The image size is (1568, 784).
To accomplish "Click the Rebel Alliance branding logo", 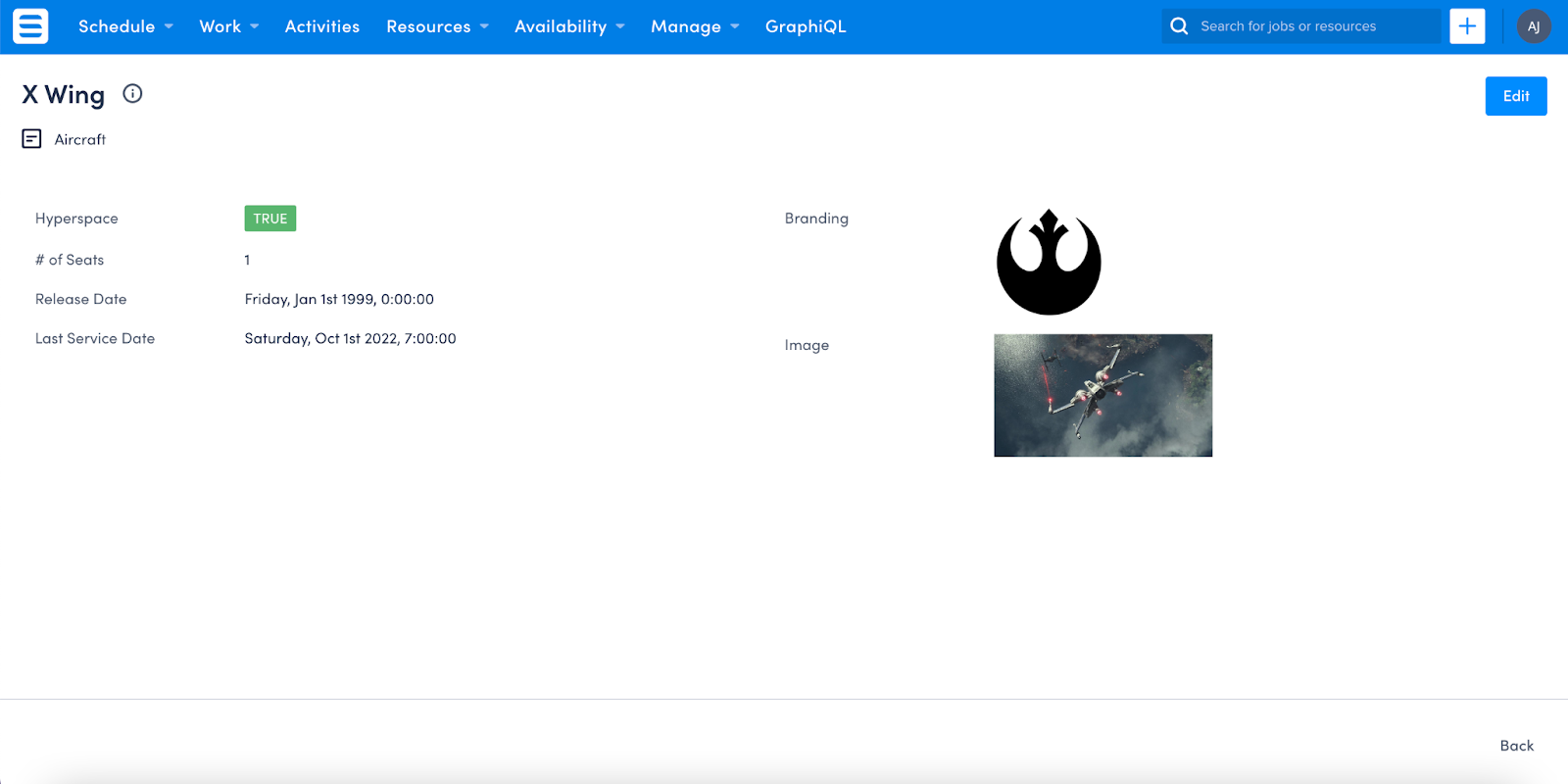I will pos(1049,262).
